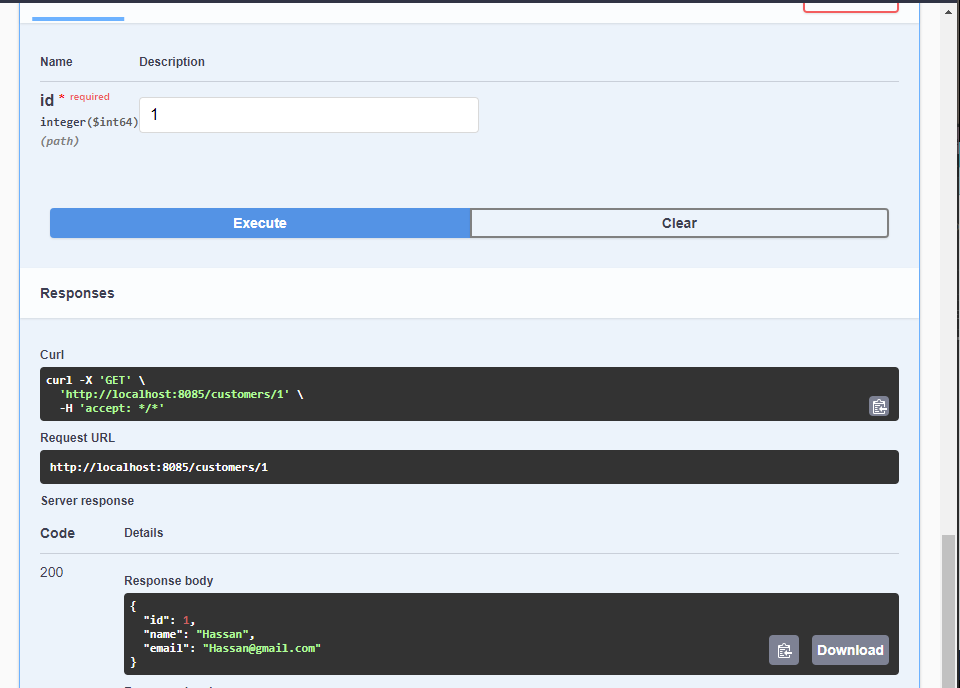Copy the curl command to clipboard

coord(879,406)
